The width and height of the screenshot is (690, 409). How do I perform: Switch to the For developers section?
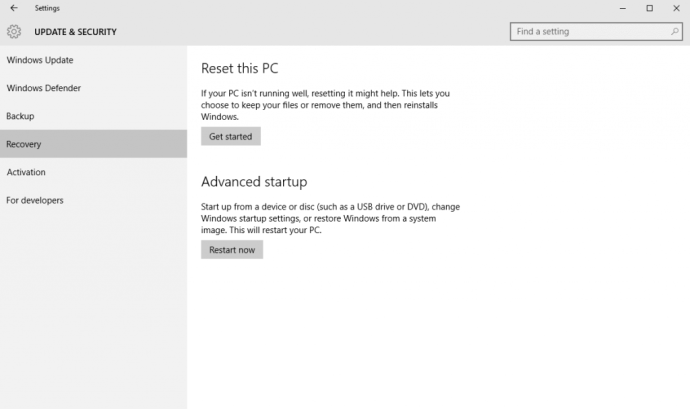[x=35, y=200]
